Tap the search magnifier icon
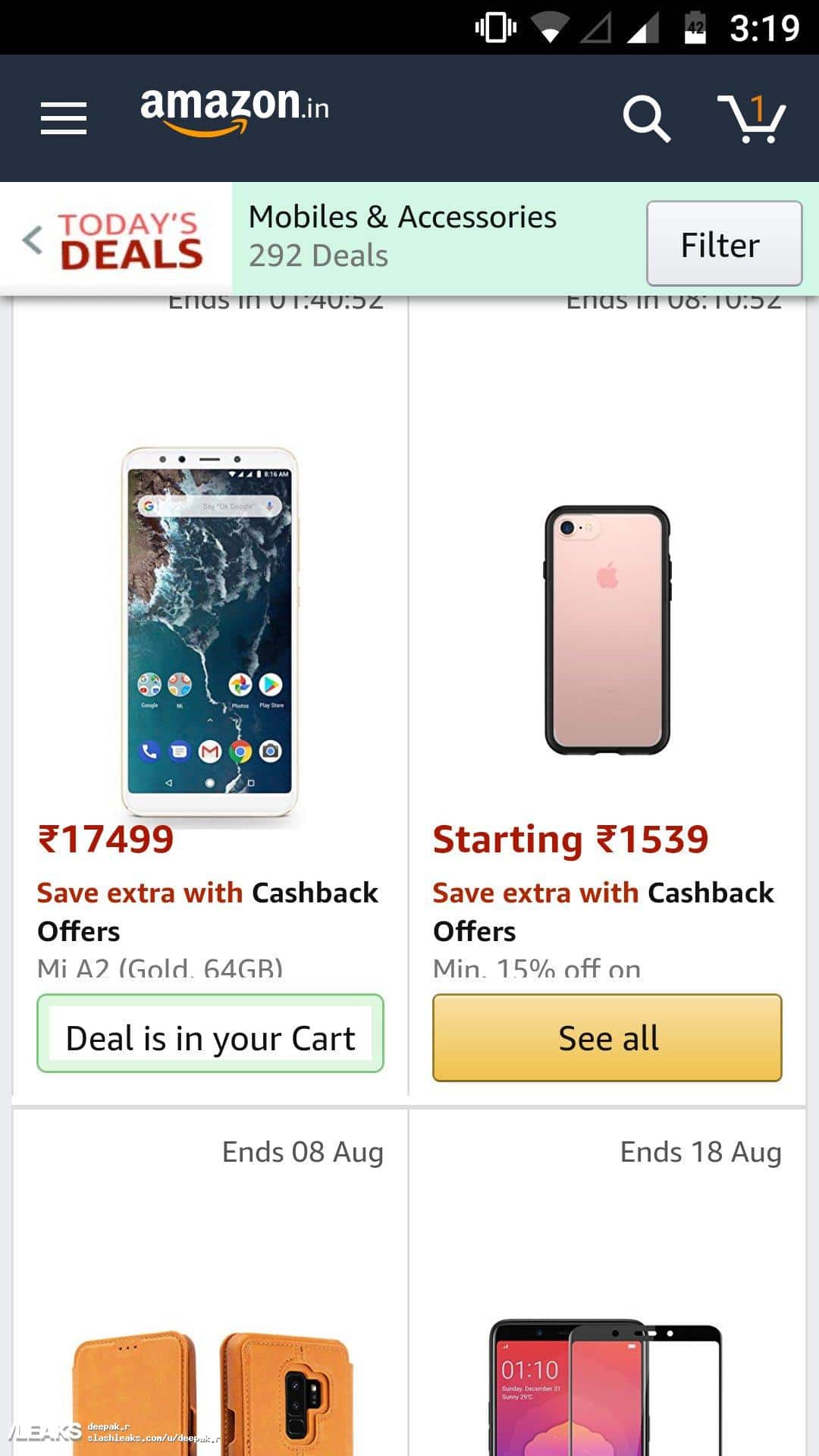The height and width of the screenshot is (1456, 819). pyautogui.click(x=646, y=118)
